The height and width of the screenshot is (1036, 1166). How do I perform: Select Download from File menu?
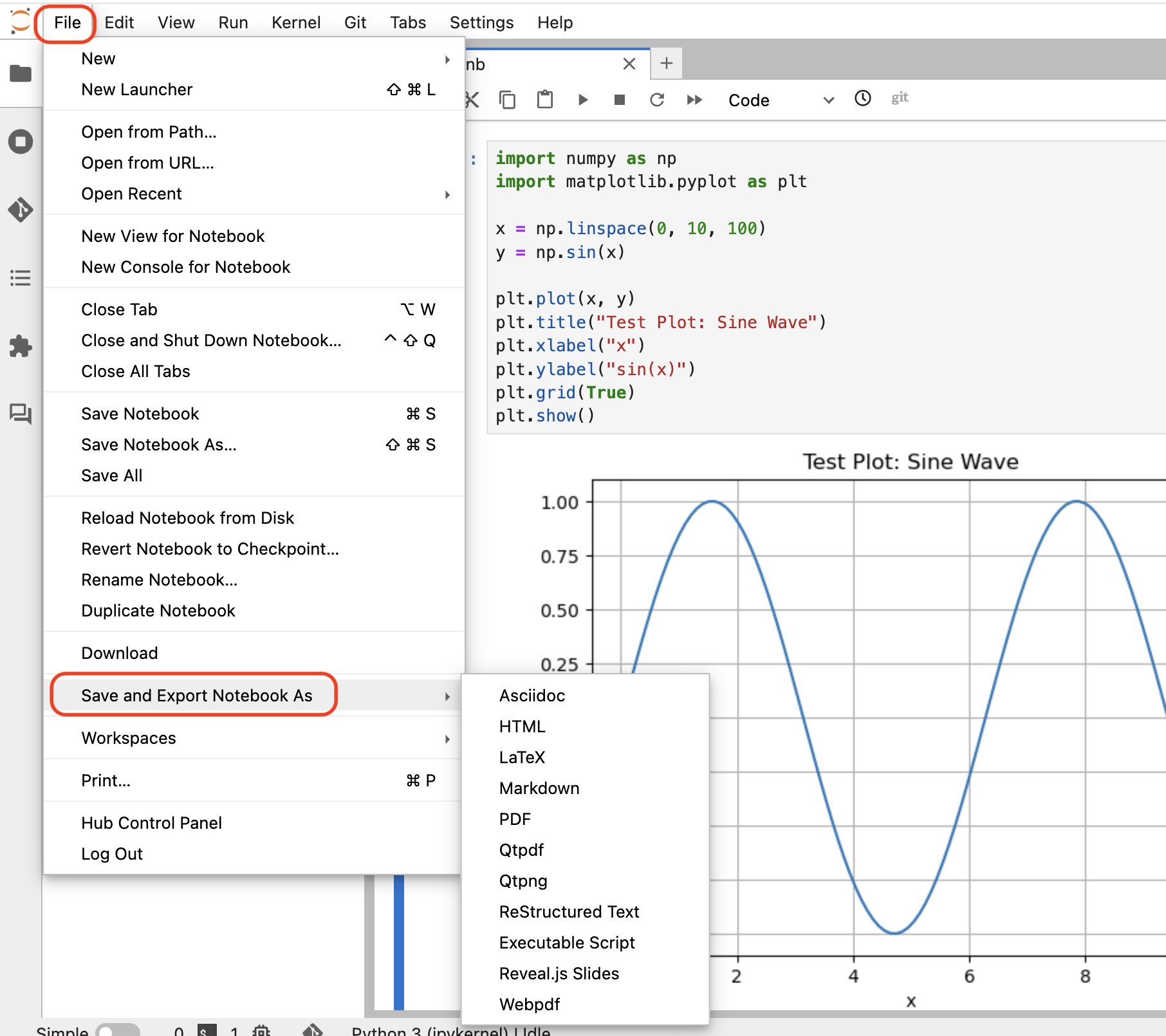click(254, 653)
